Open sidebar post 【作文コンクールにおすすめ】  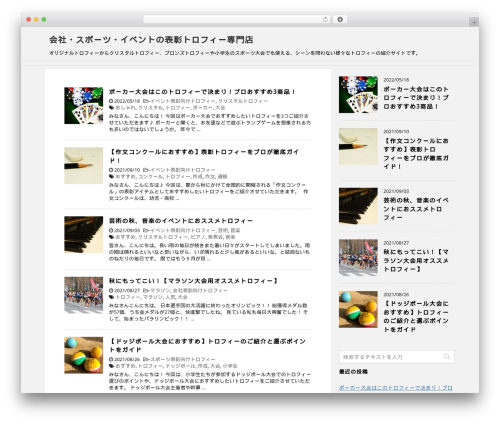click(416, 154)
